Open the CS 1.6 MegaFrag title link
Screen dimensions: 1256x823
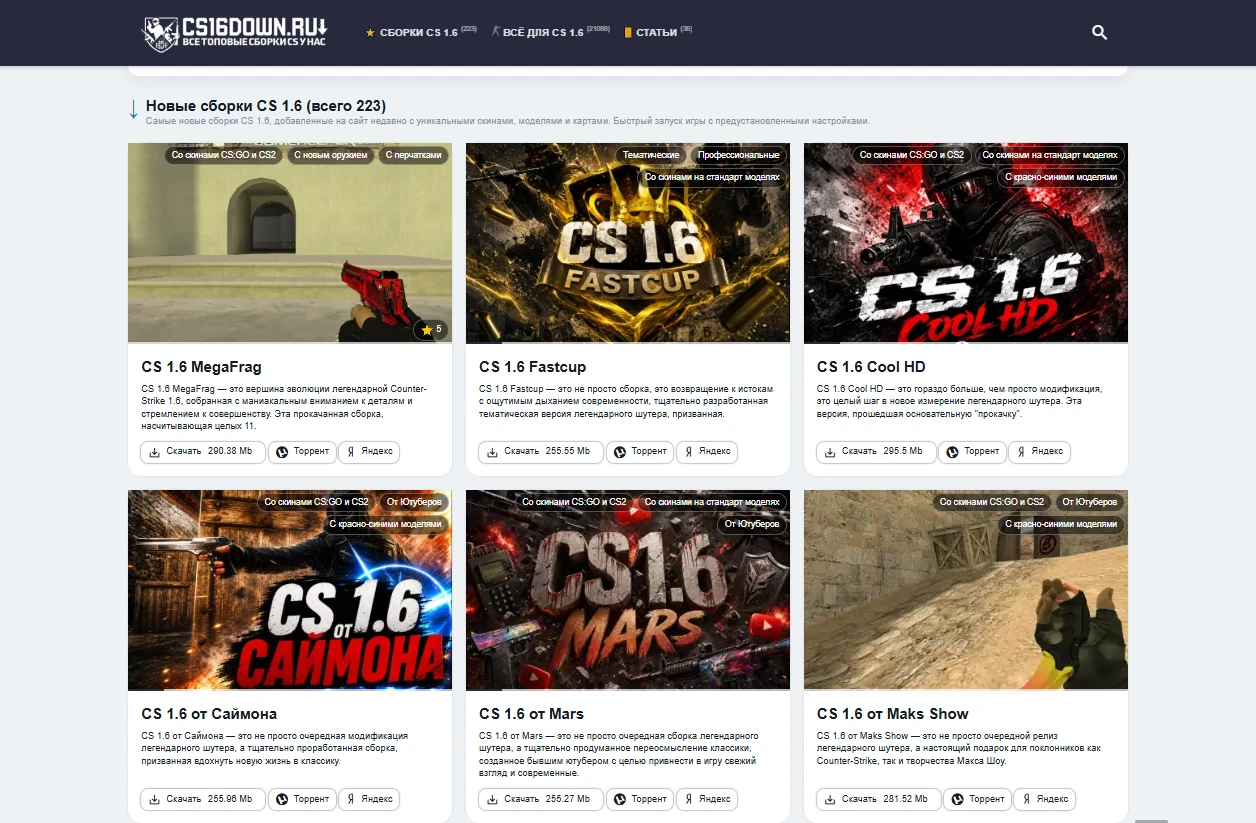[201, 367]
